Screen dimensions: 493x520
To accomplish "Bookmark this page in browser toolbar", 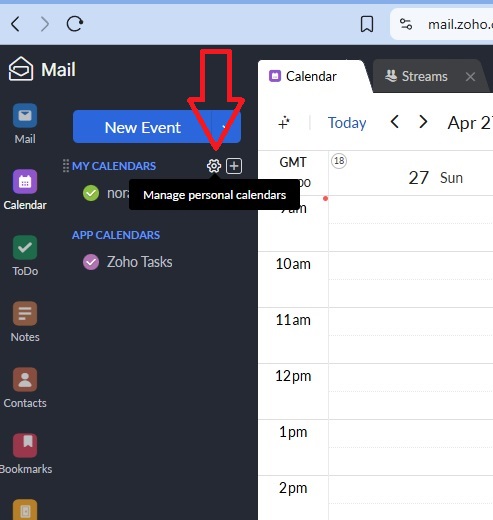I will click(x=367, y=24).
